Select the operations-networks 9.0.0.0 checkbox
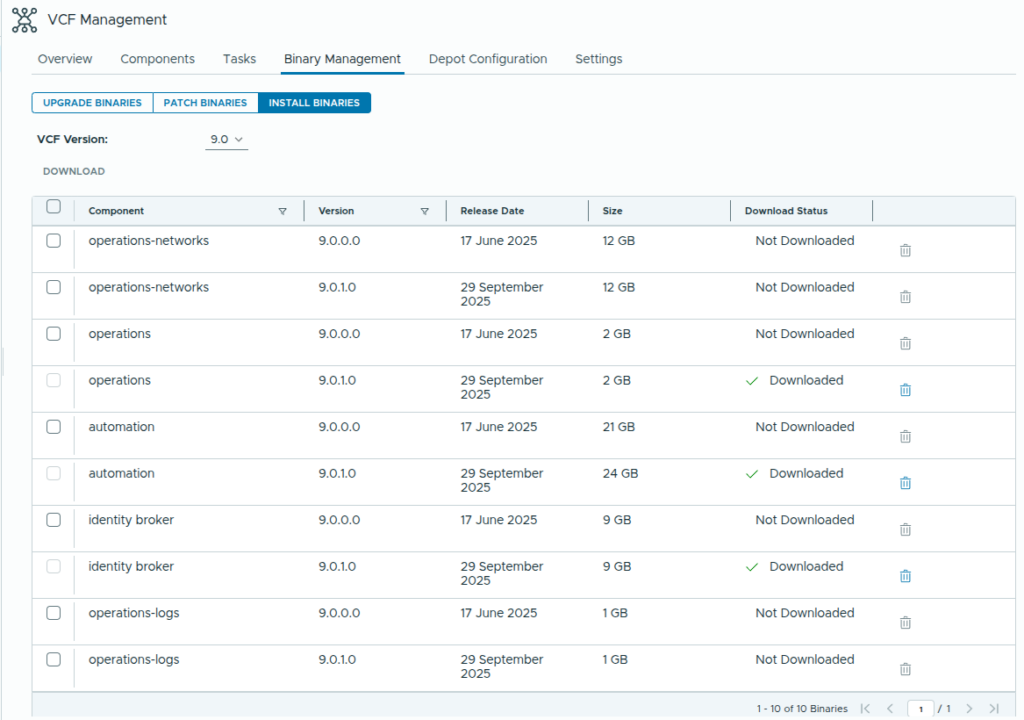The width and height of the screenshot is (1024, 720). [54, 241]
